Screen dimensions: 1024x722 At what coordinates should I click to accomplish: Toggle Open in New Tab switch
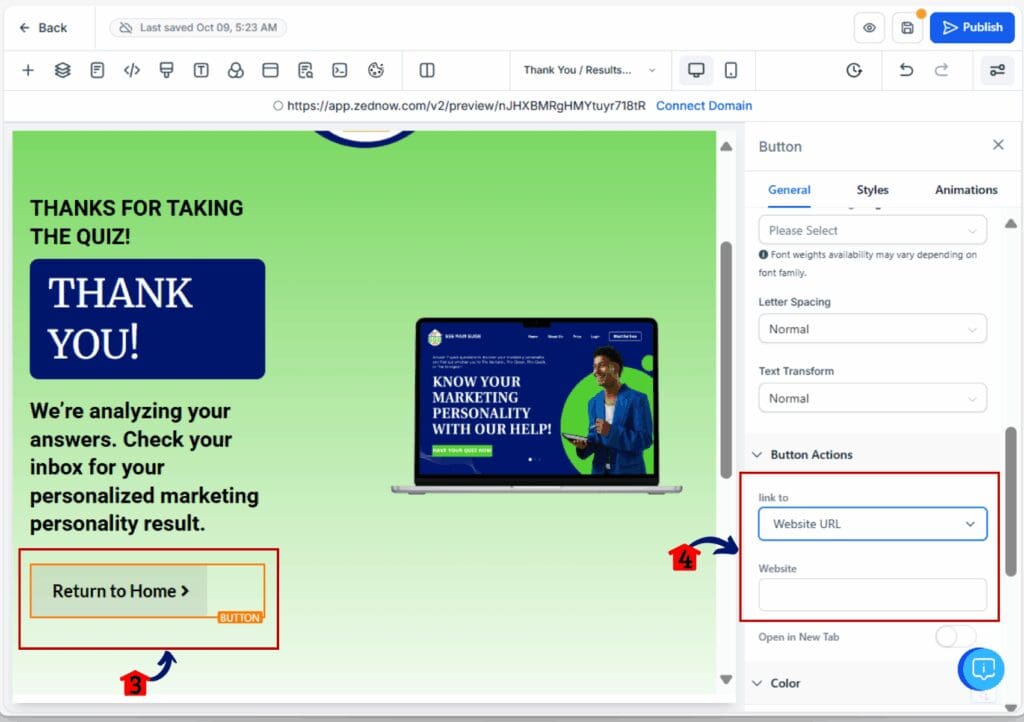pos(955,637)
